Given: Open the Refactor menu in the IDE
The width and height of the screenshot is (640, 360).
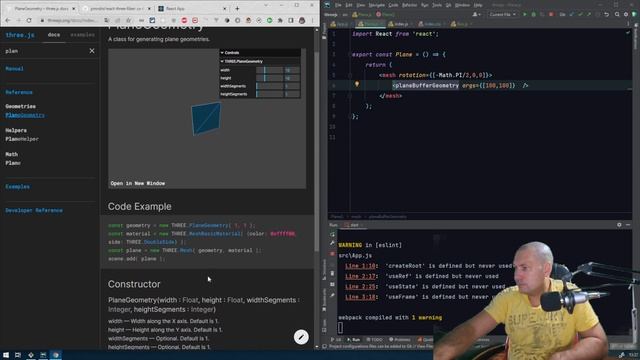Looking at the screenshot, I should click(x=410, y=5).
